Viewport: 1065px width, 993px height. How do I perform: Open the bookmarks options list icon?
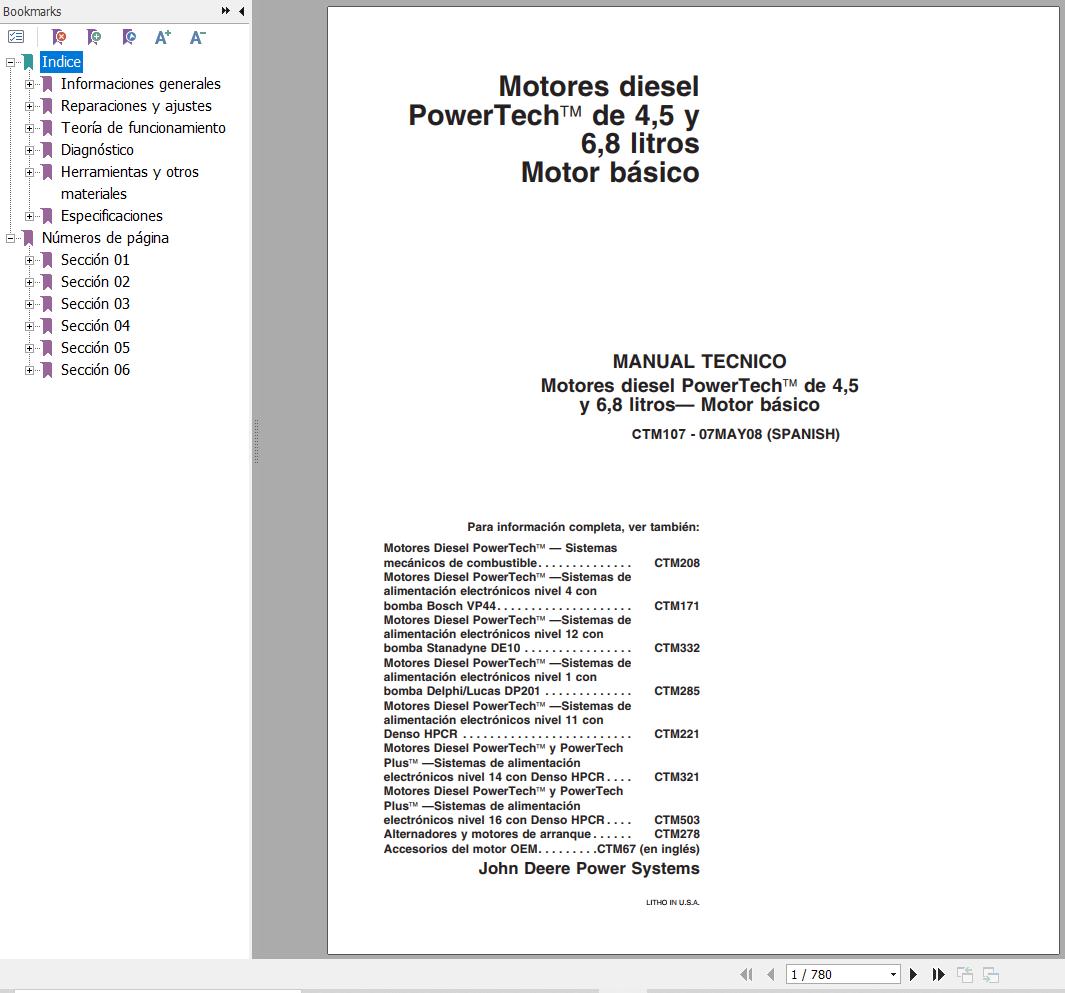(16, 37)
